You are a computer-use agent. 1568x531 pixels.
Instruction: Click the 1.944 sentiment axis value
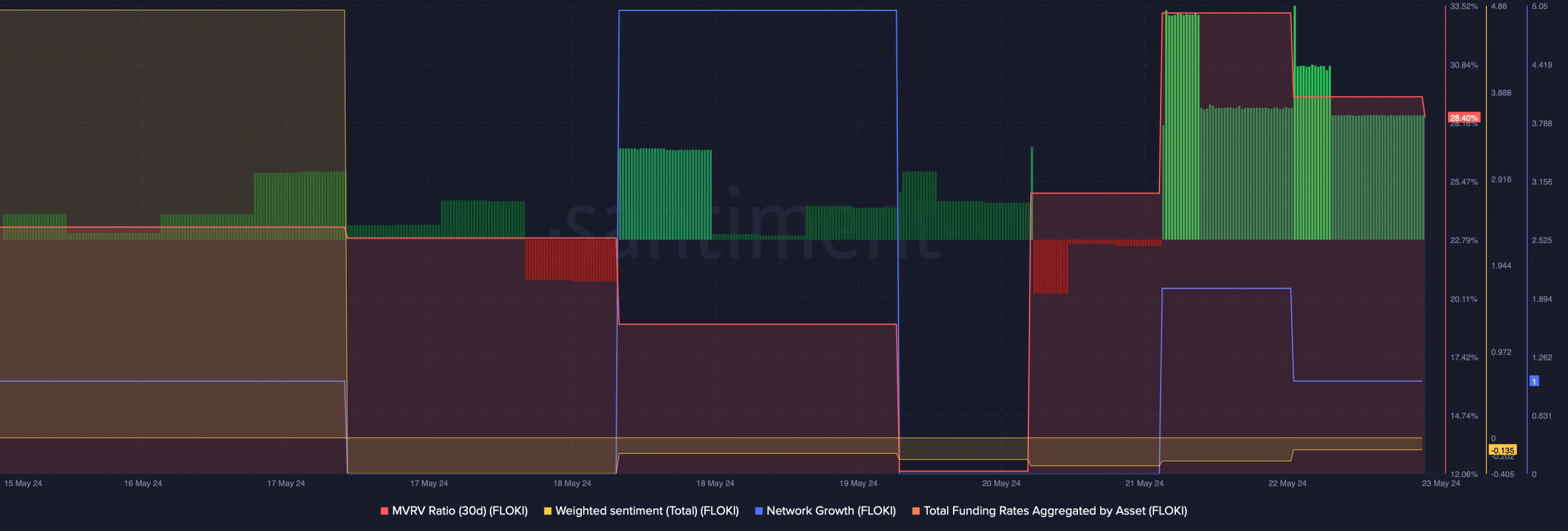(1501, 266)
